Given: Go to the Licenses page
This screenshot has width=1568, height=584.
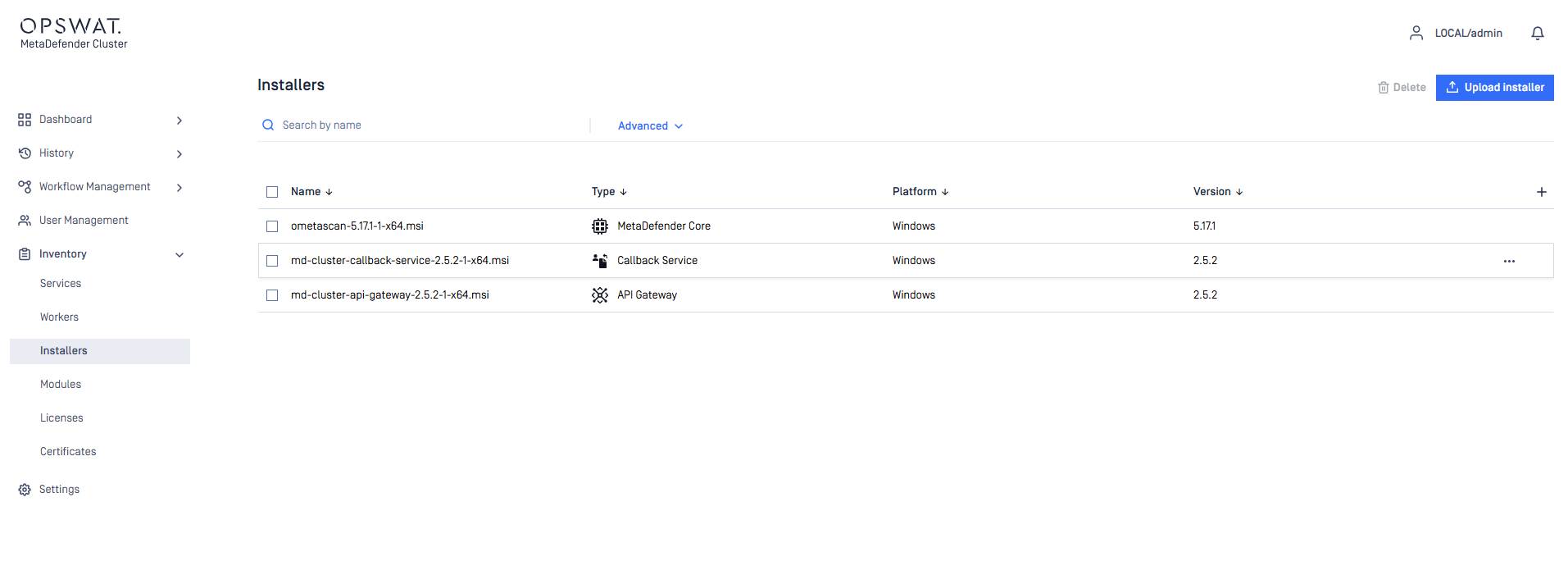Looking at the screenshot, I should (61, 418).
